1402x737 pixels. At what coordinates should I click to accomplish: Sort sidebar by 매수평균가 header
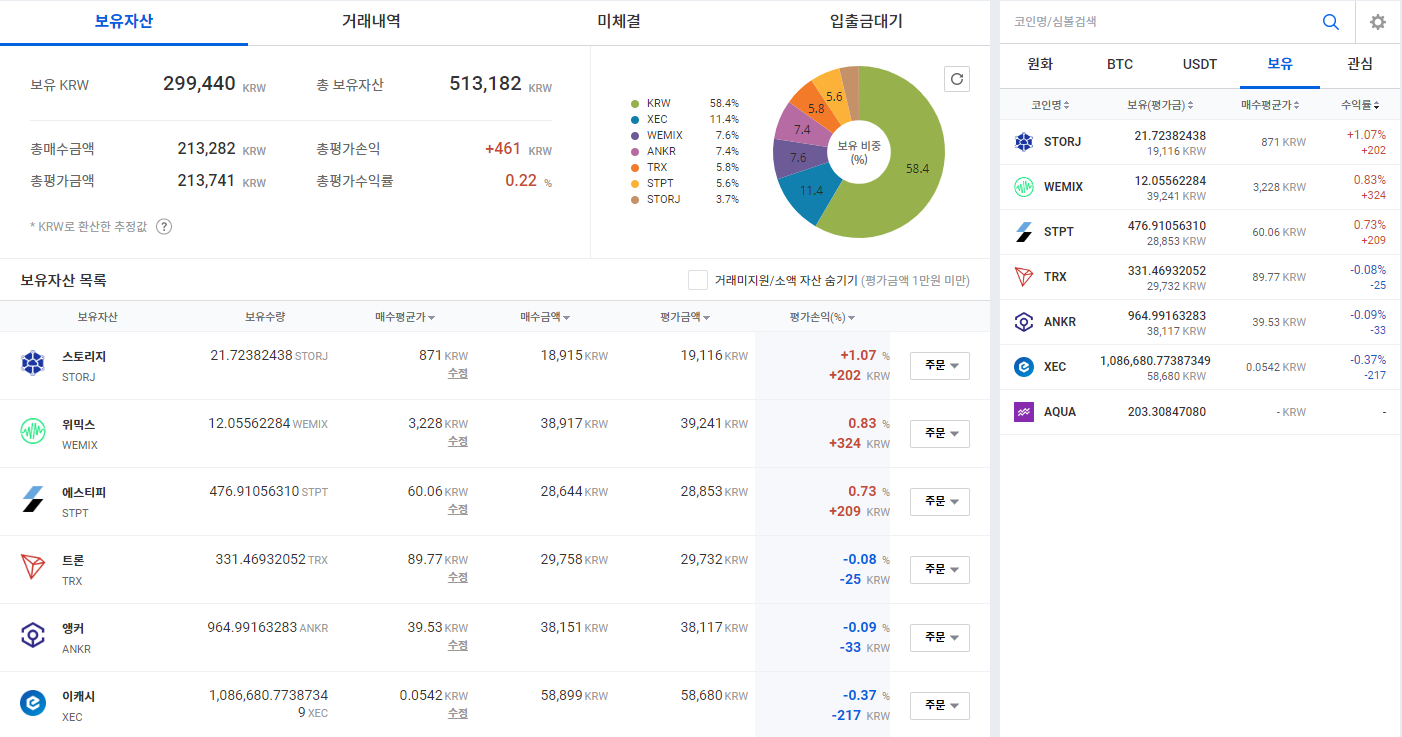click(1270, 105)
